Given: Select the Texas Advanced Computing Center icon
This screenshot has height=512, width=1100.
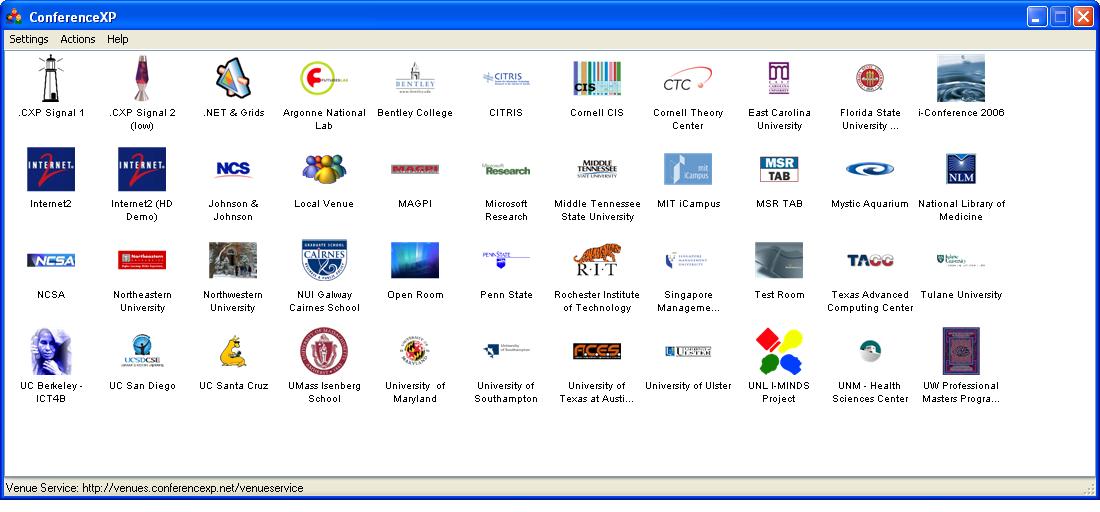Looking at the screenshot, I should coord(870,260).
